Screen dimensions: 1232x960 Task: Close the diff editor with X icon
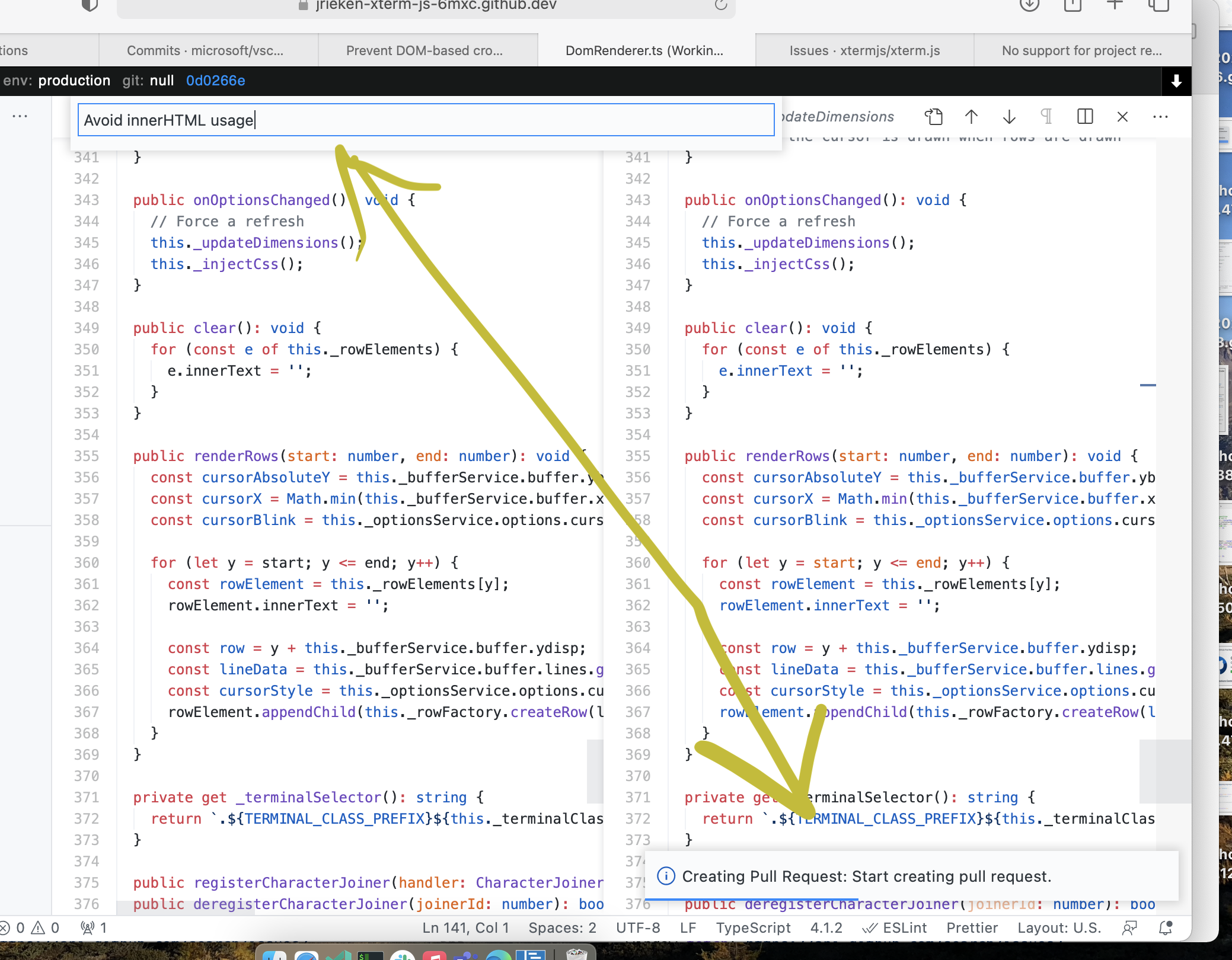point(1122,117)
